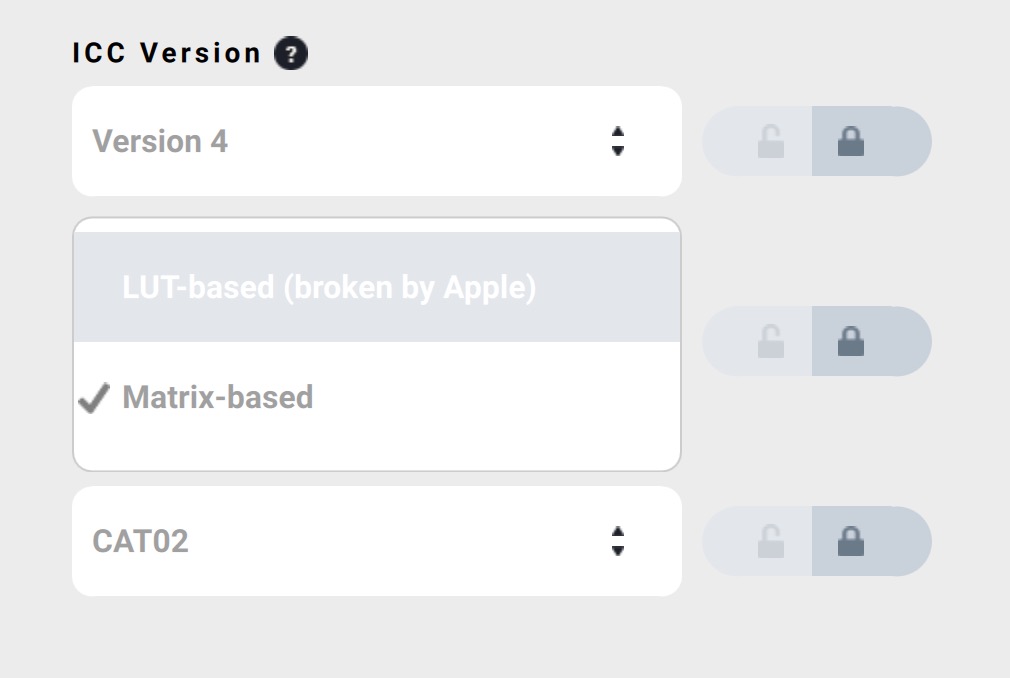Click the checkmark next to Matrix-based
The height and width of the screenshot is (678, 1010).
click(94, 399)
